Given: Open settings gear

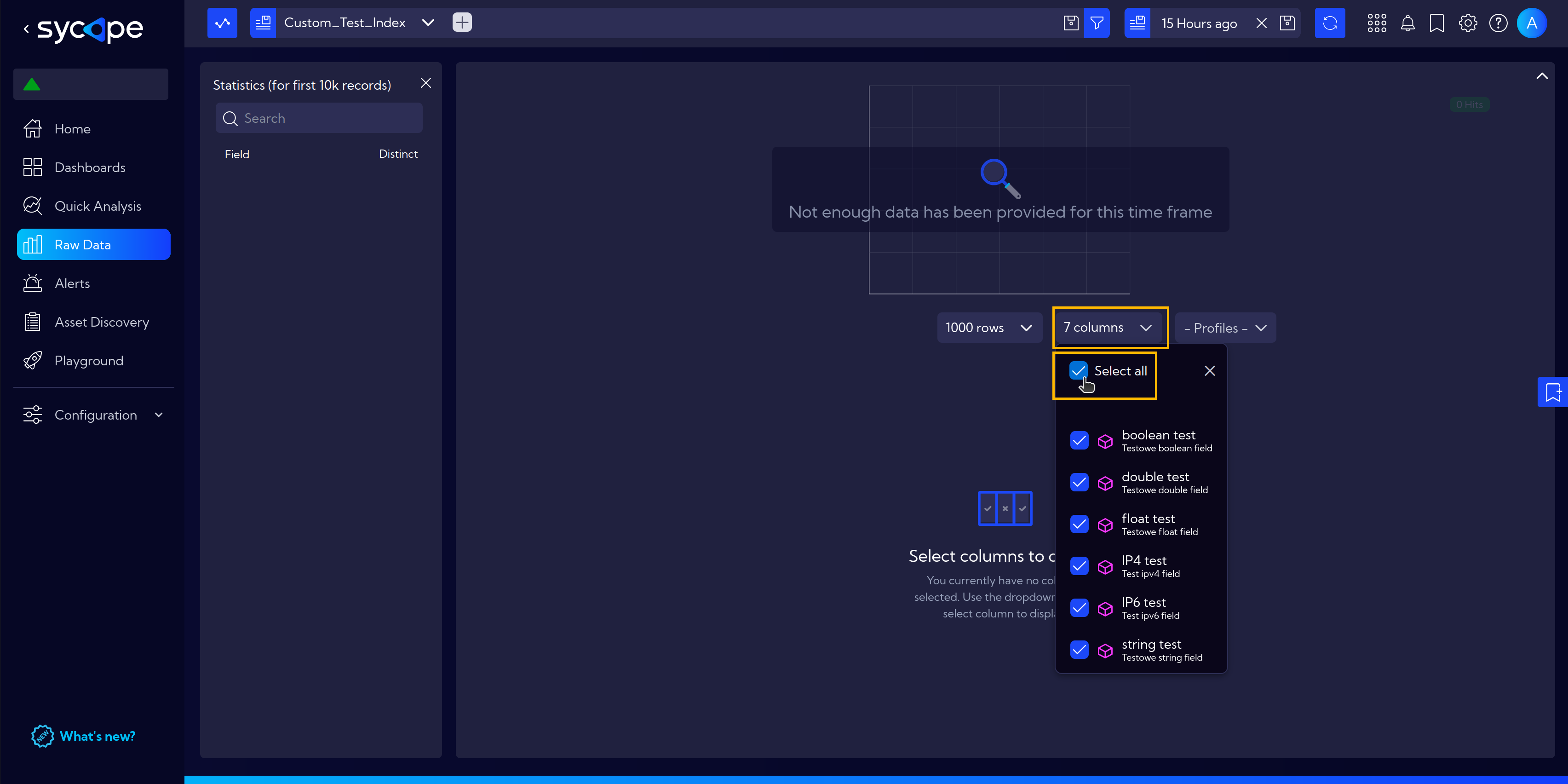Looking at the screenshot, I should click(1468, 23).
